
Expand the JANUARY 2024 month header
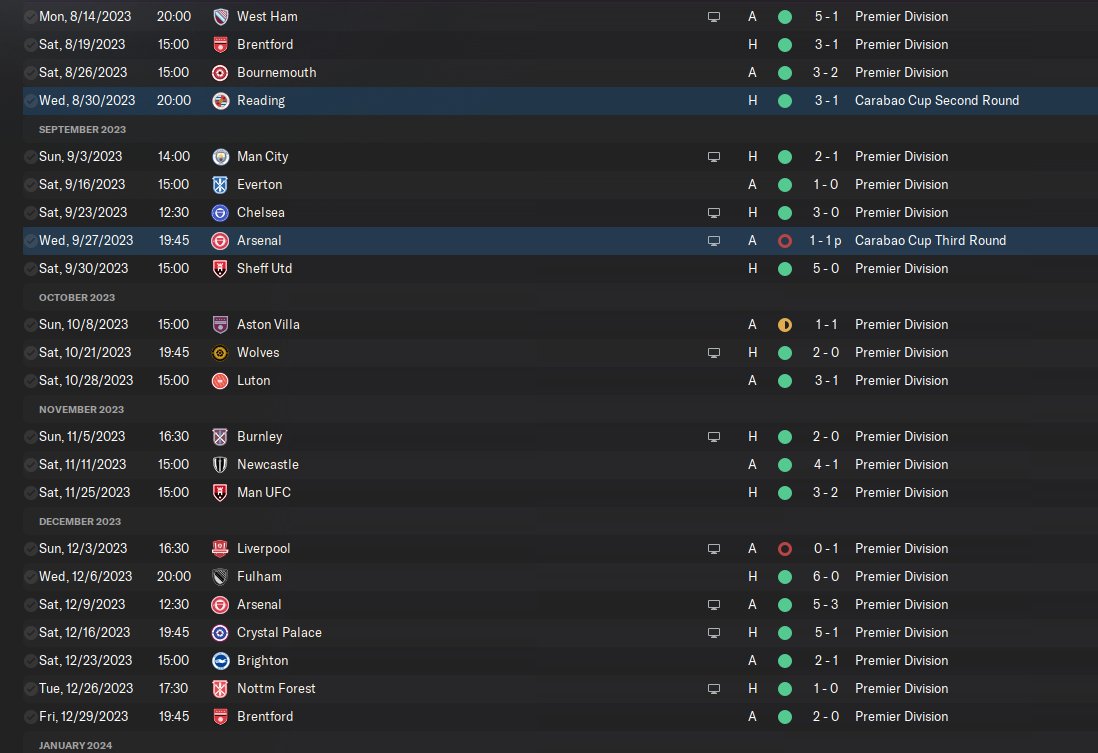tap(75, 745)
